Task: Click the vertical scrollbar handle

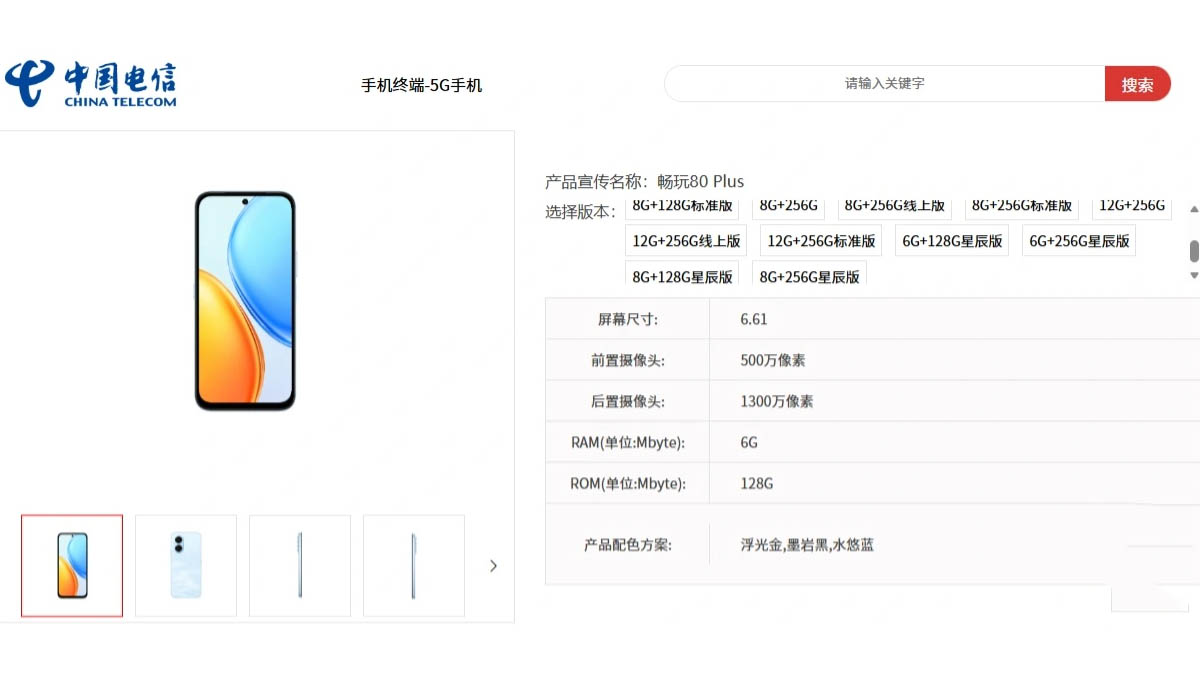Action: click(1192, 251)
